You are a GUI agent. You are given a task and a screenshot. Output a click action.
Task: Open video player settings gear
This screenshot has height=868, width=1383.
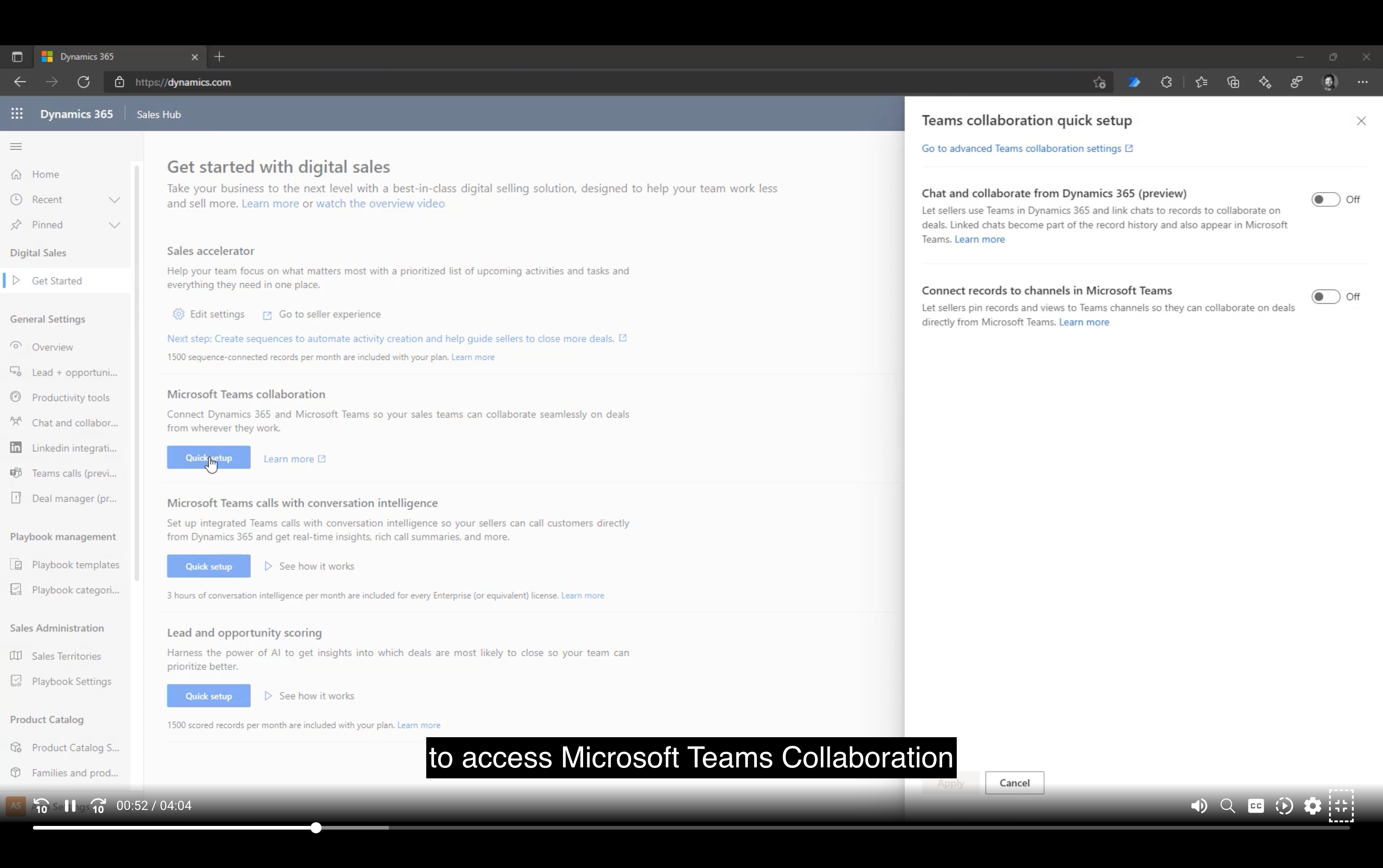pyautogui.click(x=1313, y=805)
